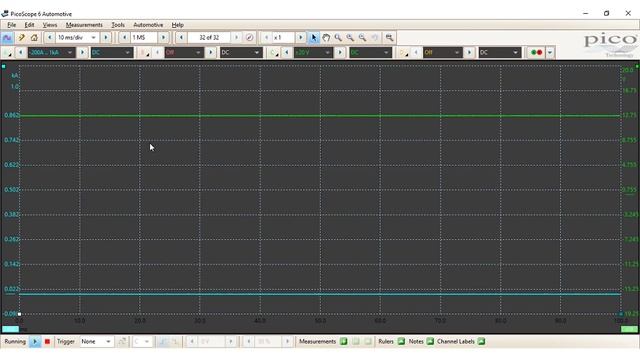This screenshot has height=360, width=640.
Task: Open Channel A options button
Action: coord(8,53)
